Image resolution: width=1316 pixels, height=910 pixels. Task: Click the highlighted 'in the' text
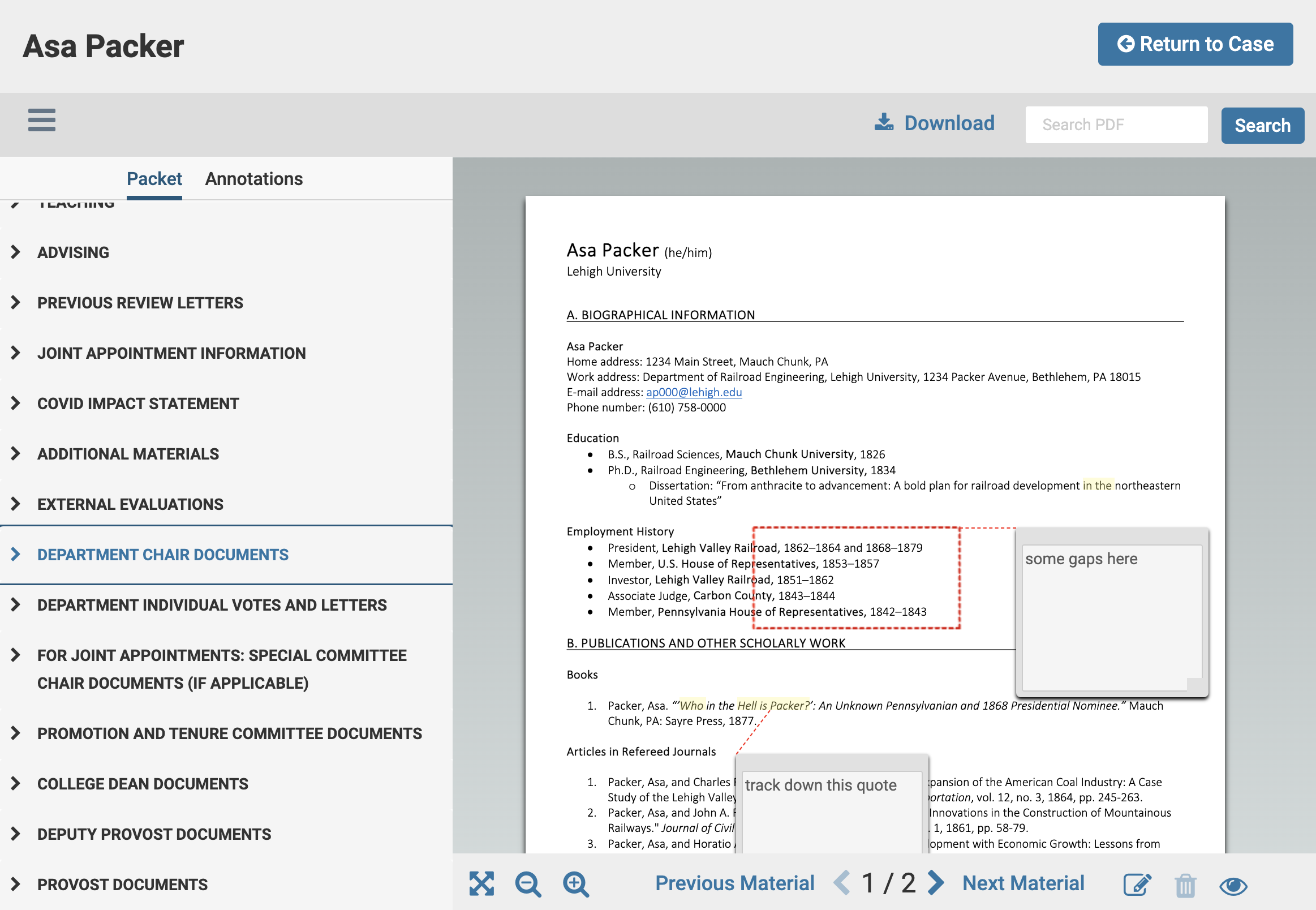pyautogui.click(x=1097, y=486)
